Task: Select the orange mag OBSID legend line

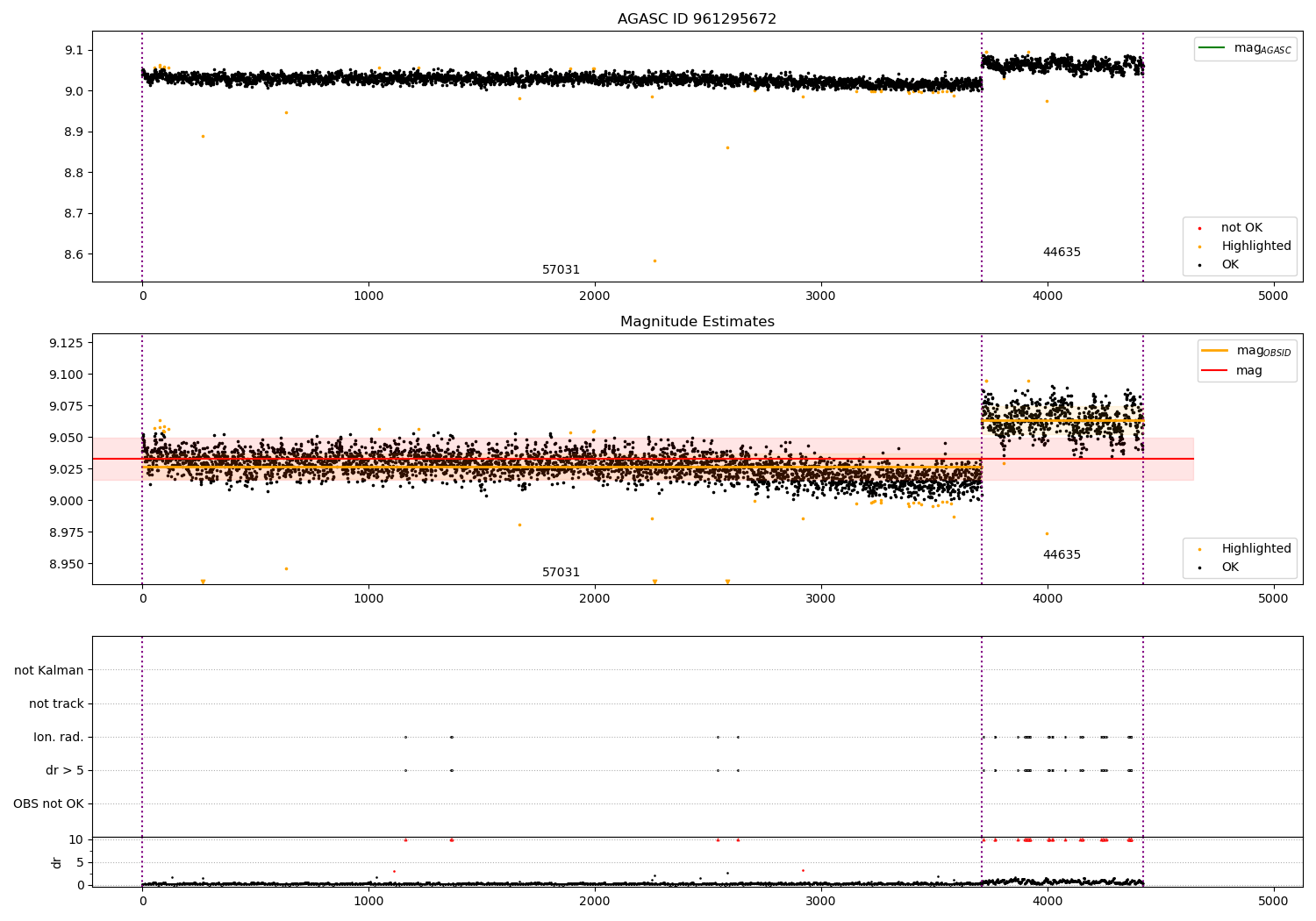Action: click(1215, 351)
